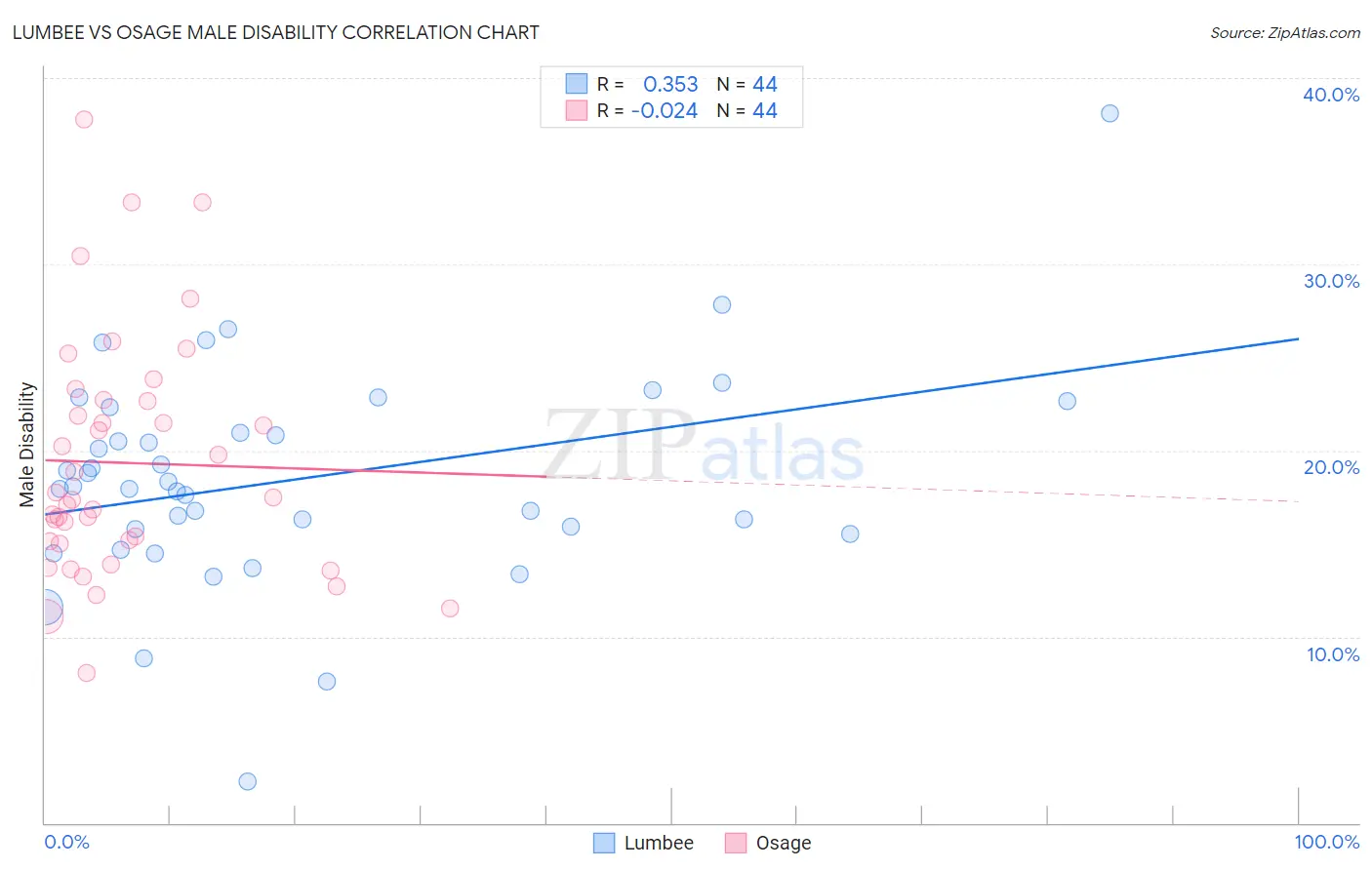Image resolution: width=1372 pixels, height=870 pixels.
Task: Click the 30.0% y-axis tick label
Action: coord(1332,281)
